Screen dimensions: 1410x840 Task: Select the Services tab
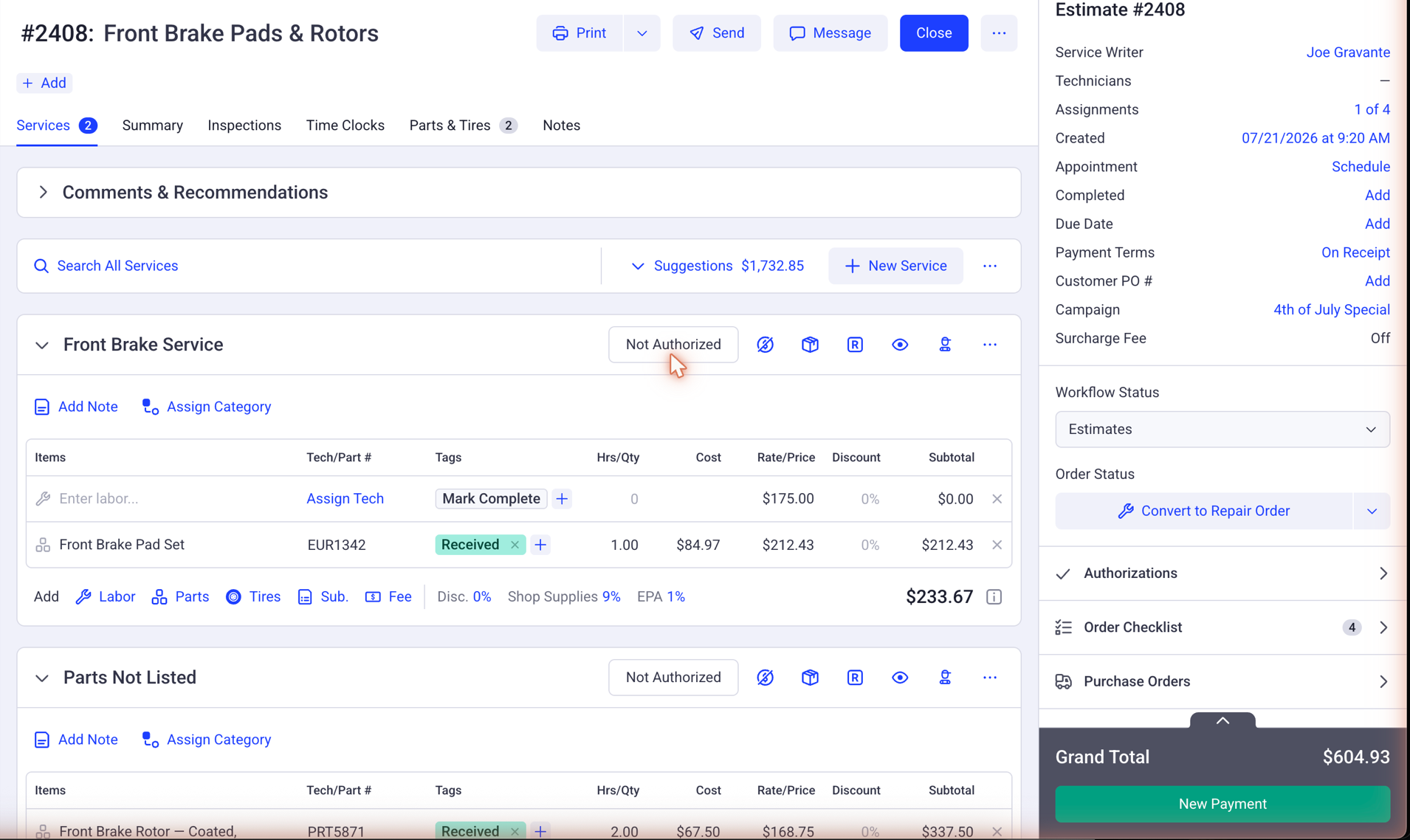tap(57, 125)
